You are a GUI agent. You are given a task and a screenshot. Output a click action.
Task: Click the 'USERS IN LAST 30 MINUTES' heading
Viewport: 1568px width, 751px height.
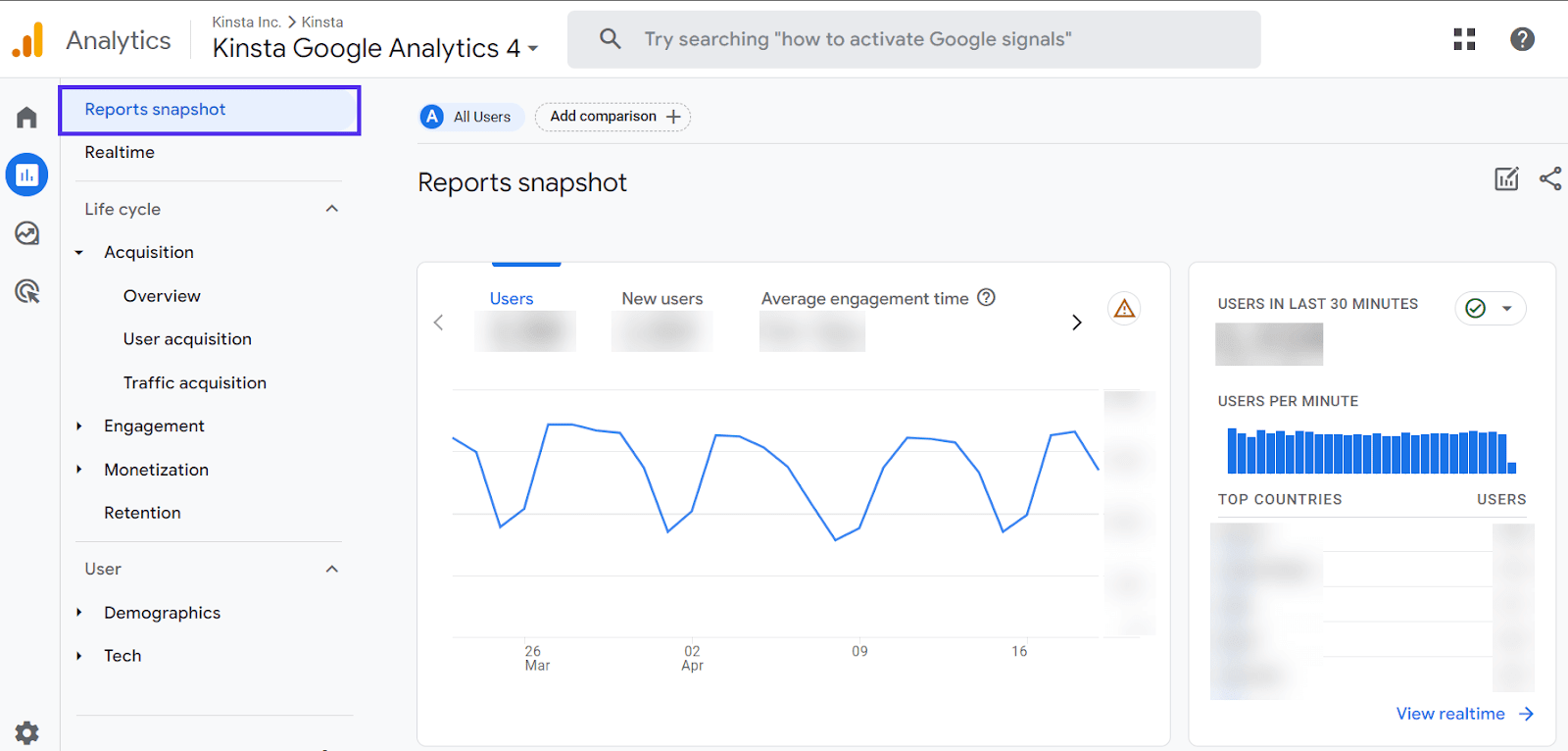1317,304
